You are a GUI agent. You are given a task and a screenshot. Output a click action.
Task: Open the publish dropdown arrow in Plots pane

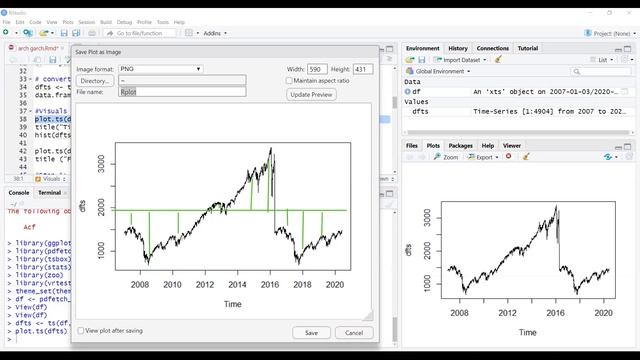tap(616, 157)
